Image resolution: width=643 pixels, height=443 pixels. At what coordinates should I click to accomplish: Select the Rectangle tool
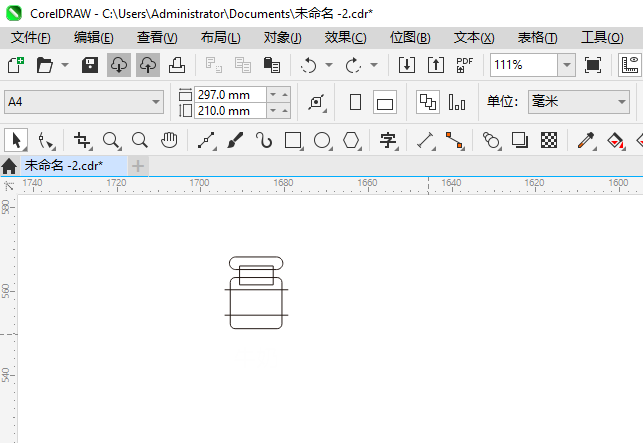point(294,140)
